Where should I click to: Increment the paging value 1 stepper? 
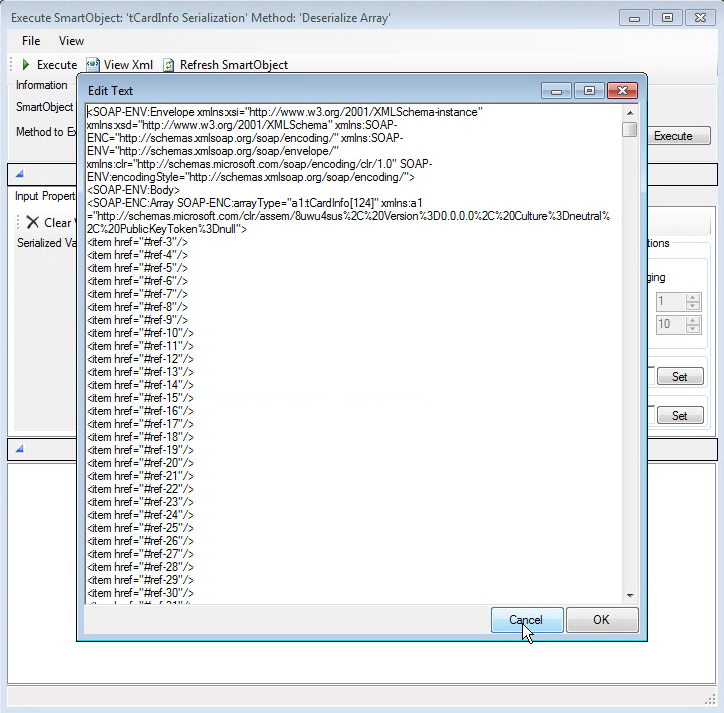pos(692,297)
